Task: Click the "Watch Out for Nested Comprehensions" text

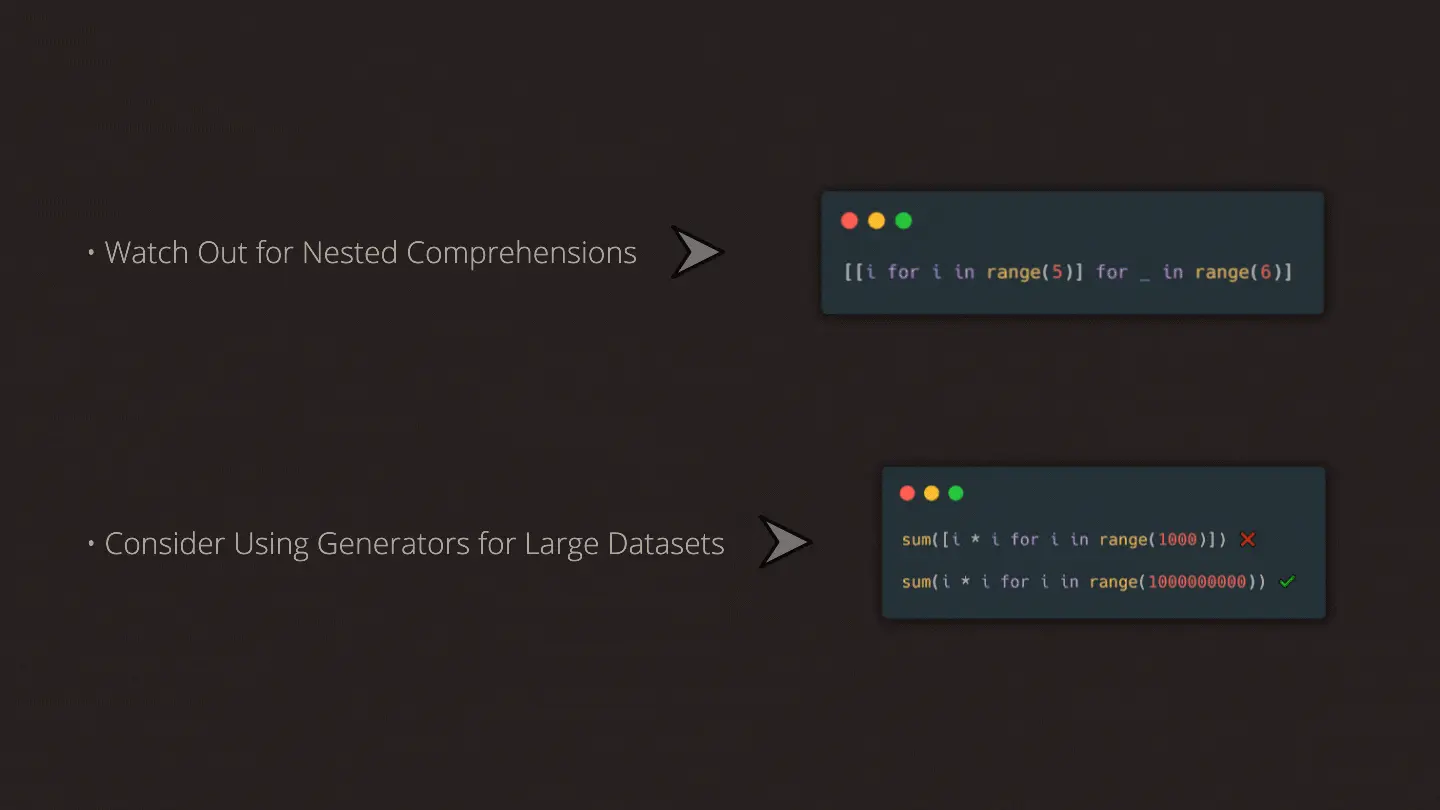Action: [370, 253]
